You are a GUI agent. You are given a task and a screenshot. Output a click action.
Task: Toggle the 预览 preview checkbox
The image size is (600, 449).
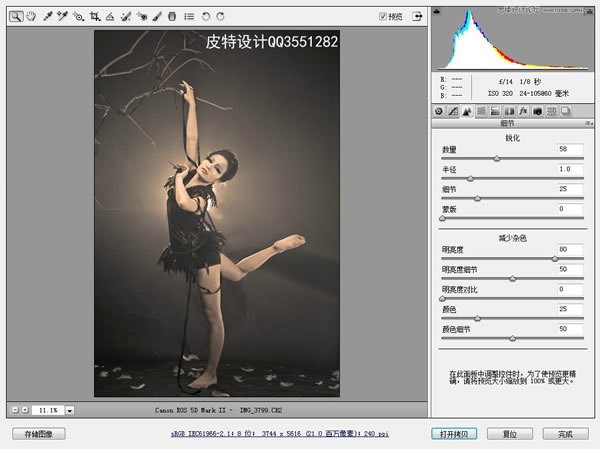[x=383, y=16]
